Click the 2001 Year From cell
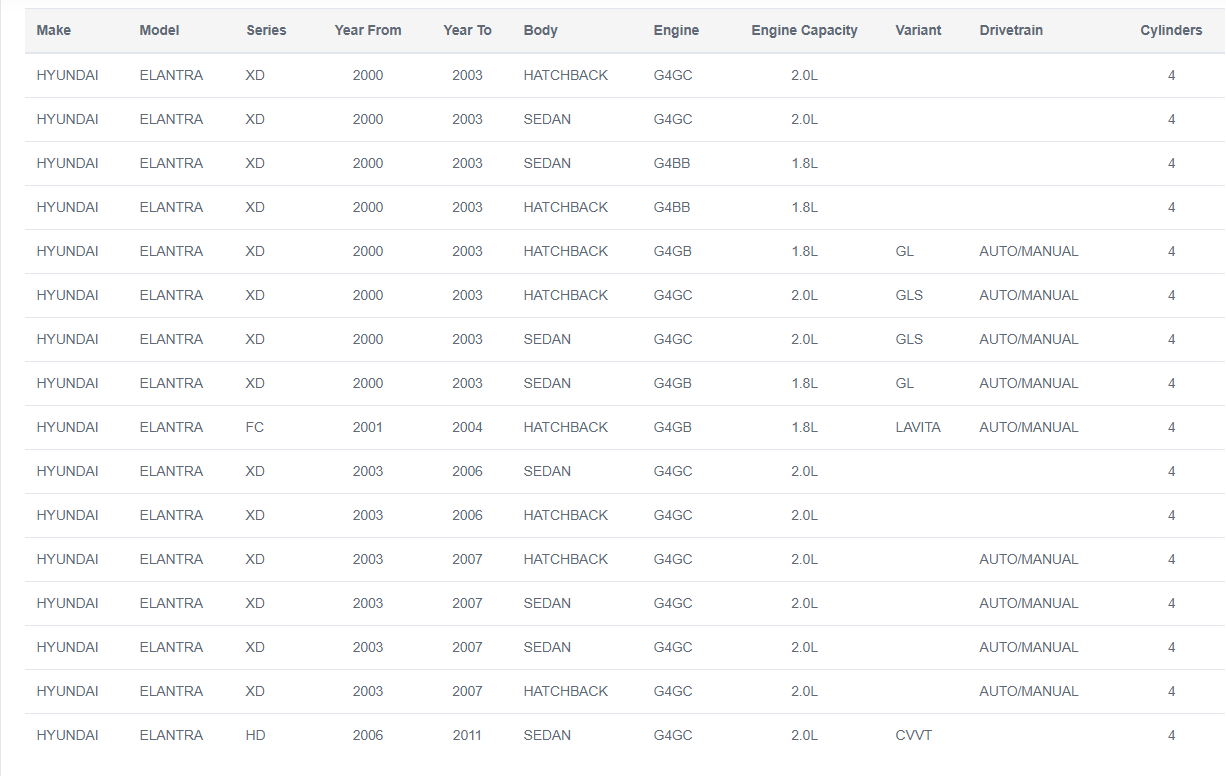 click(367, 427)
